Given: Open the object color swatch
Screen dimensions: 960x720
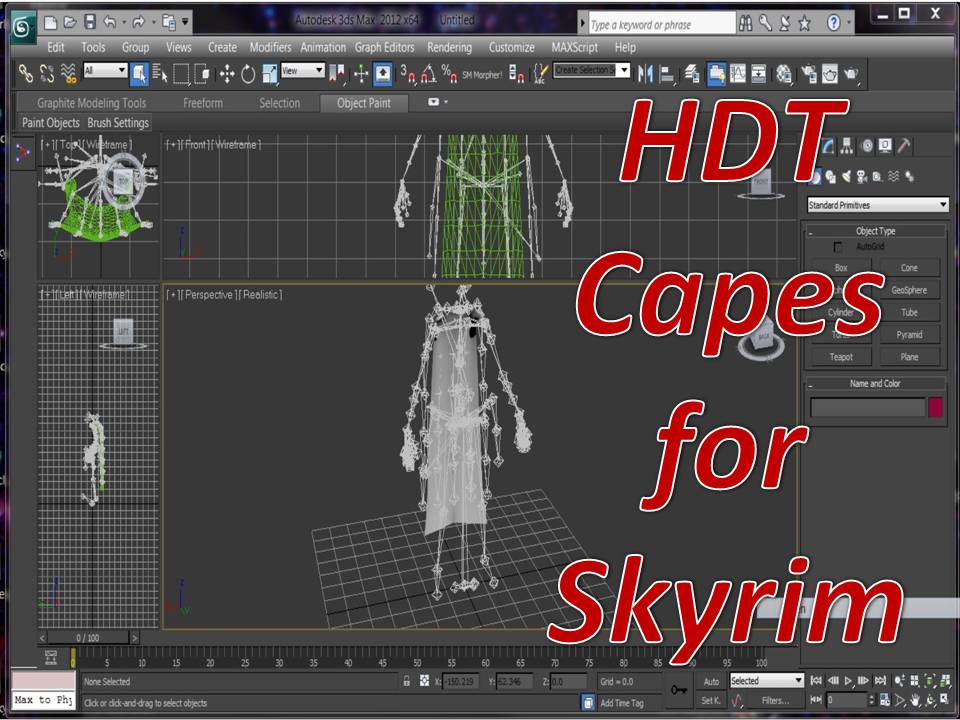Looking at the screenshot, I should tap(935, 407).
